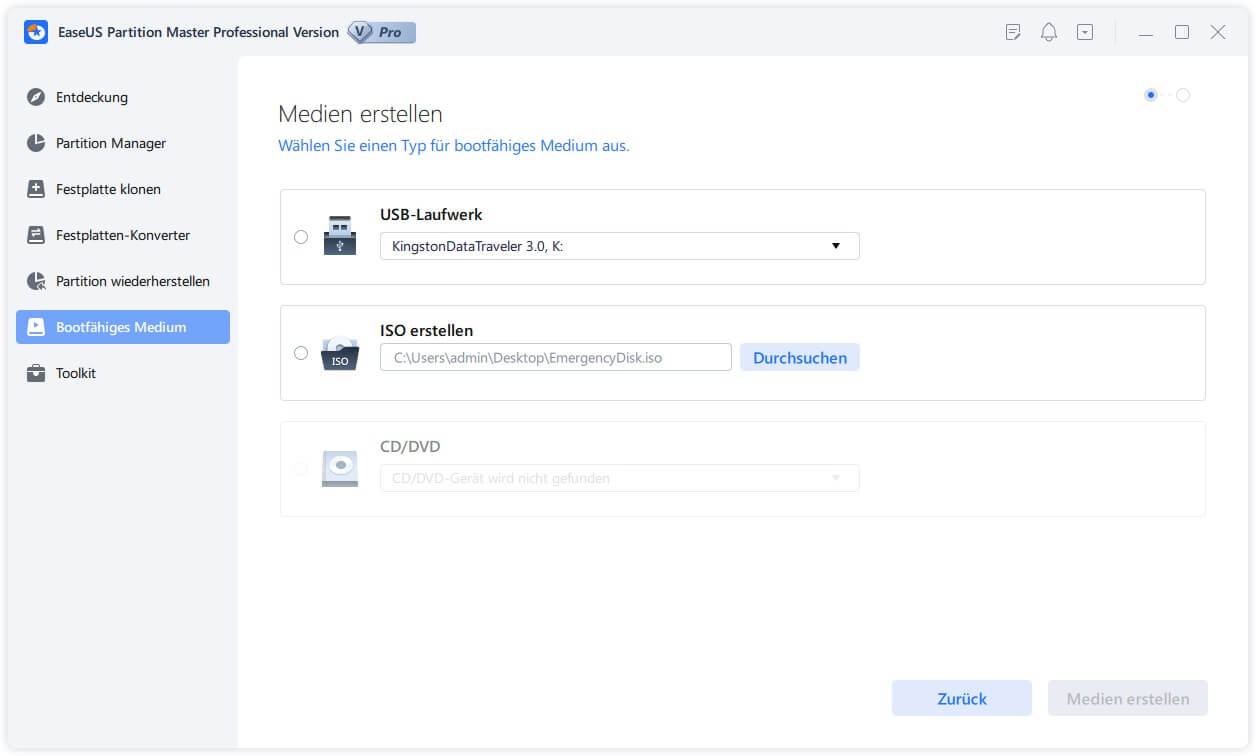Open Festplatten-Konverter section

pos(123,235)
